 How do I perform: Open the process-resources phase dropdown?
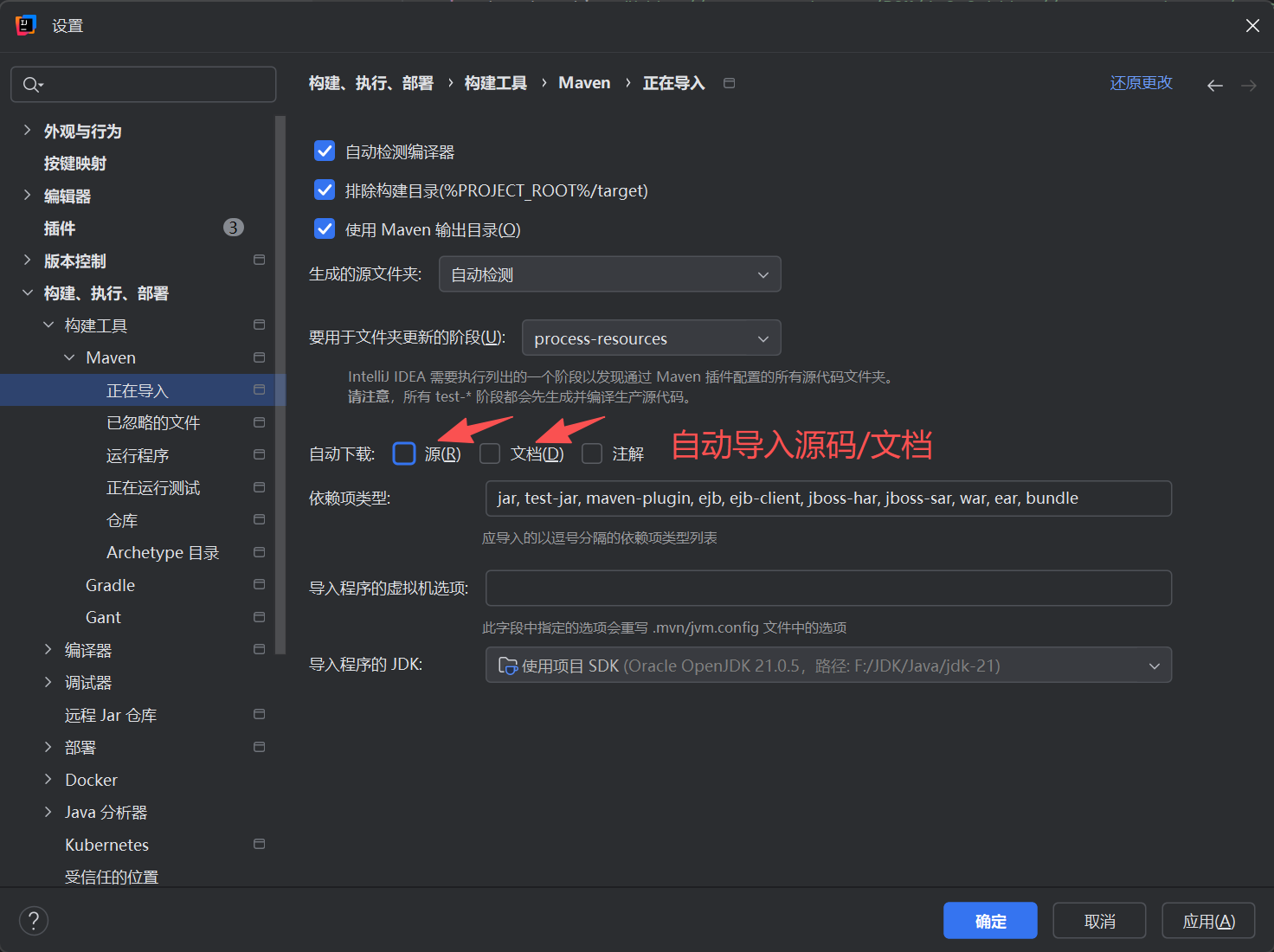652,338
